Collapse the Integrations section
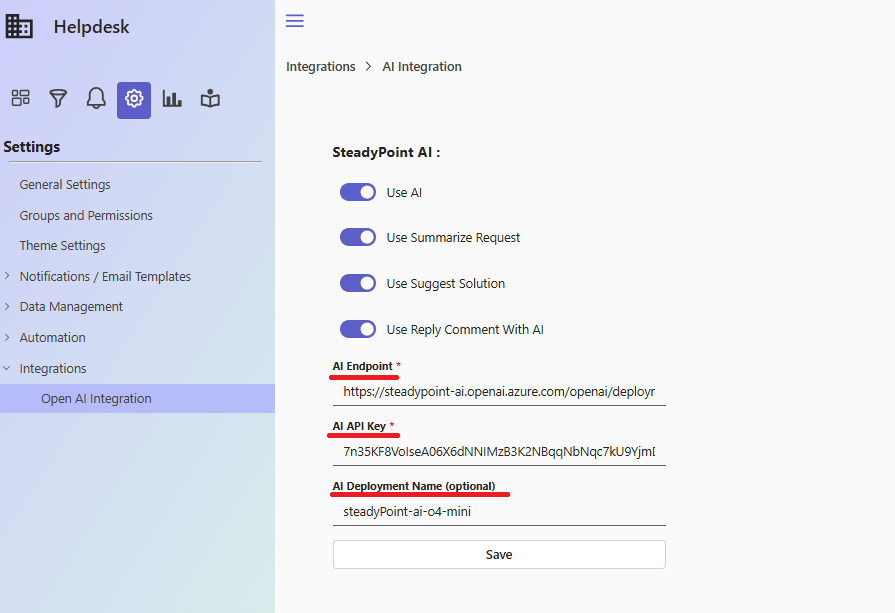This screenshot has width=895, height=613. 8,368
